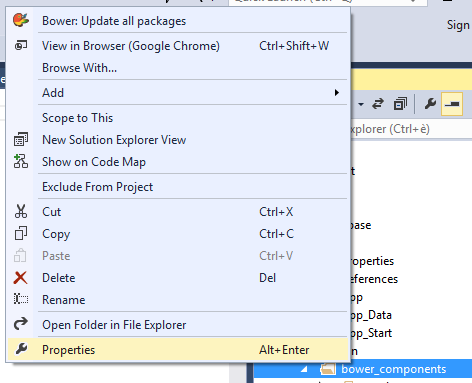This screenshot has width=472, height=383.
Task: Click the New Solution Explorer View icon
Action: pos(21,139)
